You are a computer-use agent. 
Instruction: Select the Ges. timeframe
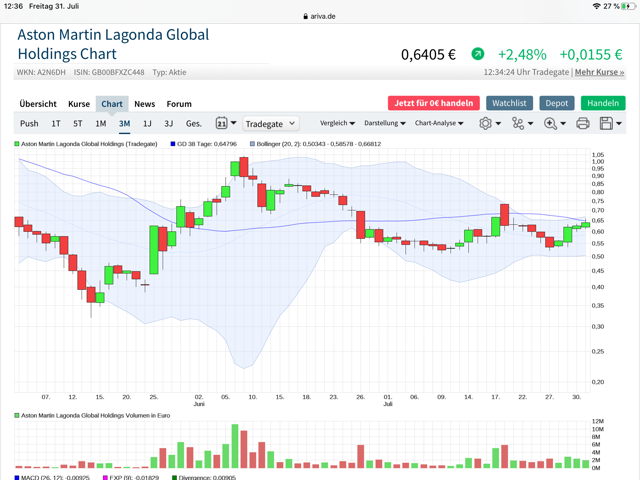[193, 123]
